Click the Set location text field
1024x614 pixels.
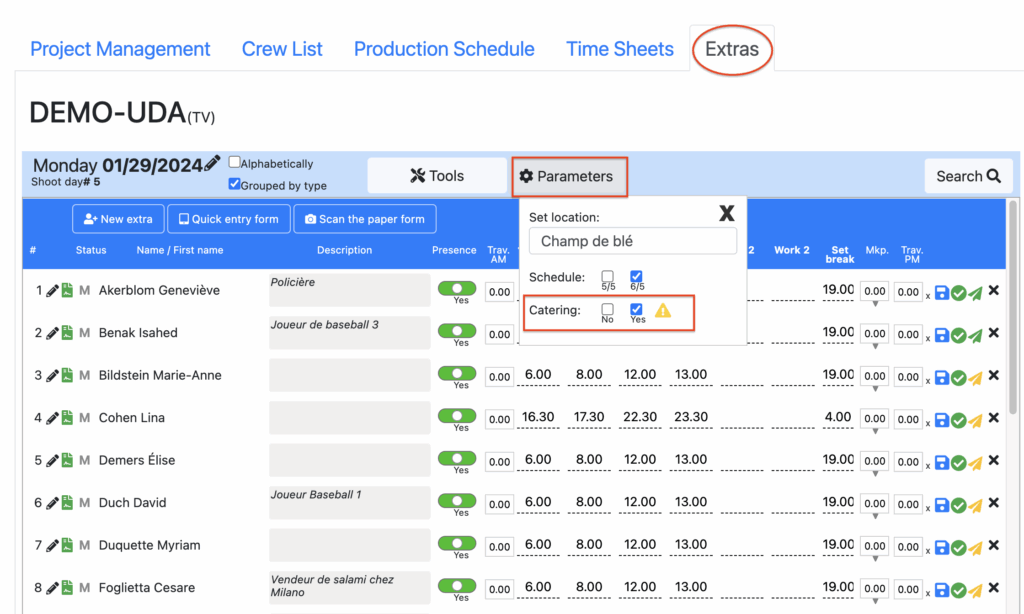pyautogui.click(x=633, y=241)
